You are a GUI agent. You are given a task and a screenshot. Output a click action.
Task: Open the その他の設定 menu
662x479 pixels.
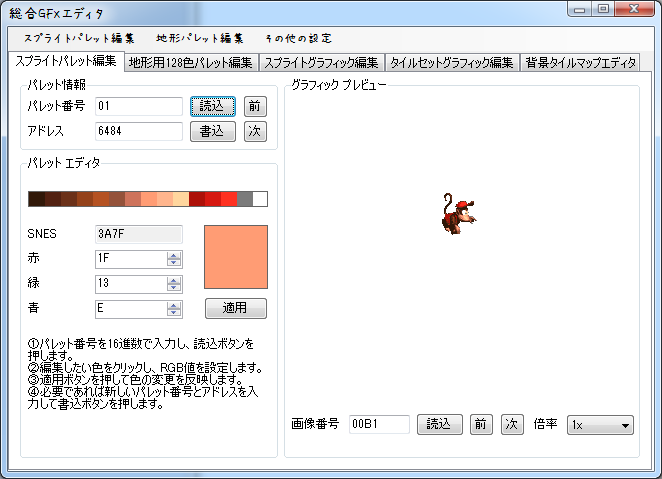[x=298, y=38]
